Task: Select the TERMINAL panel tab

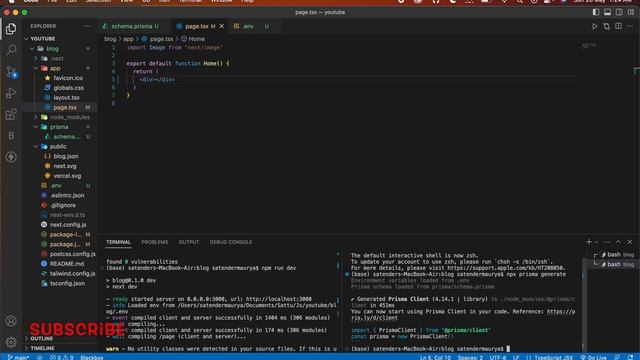Action: point(118,242)
